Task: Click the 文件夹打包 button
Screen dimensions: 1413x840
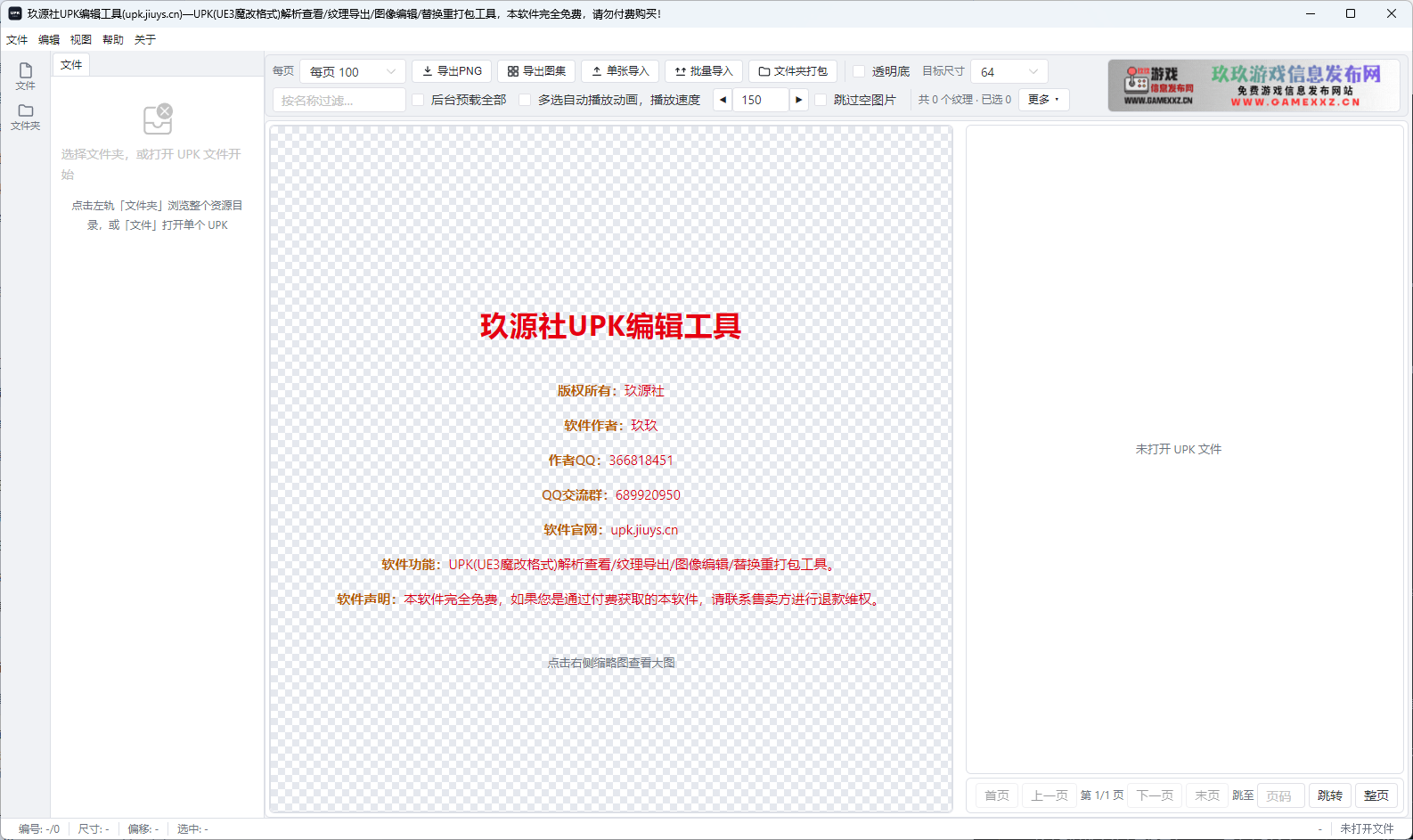Action: pyautogui.click(x=793, y=71)
